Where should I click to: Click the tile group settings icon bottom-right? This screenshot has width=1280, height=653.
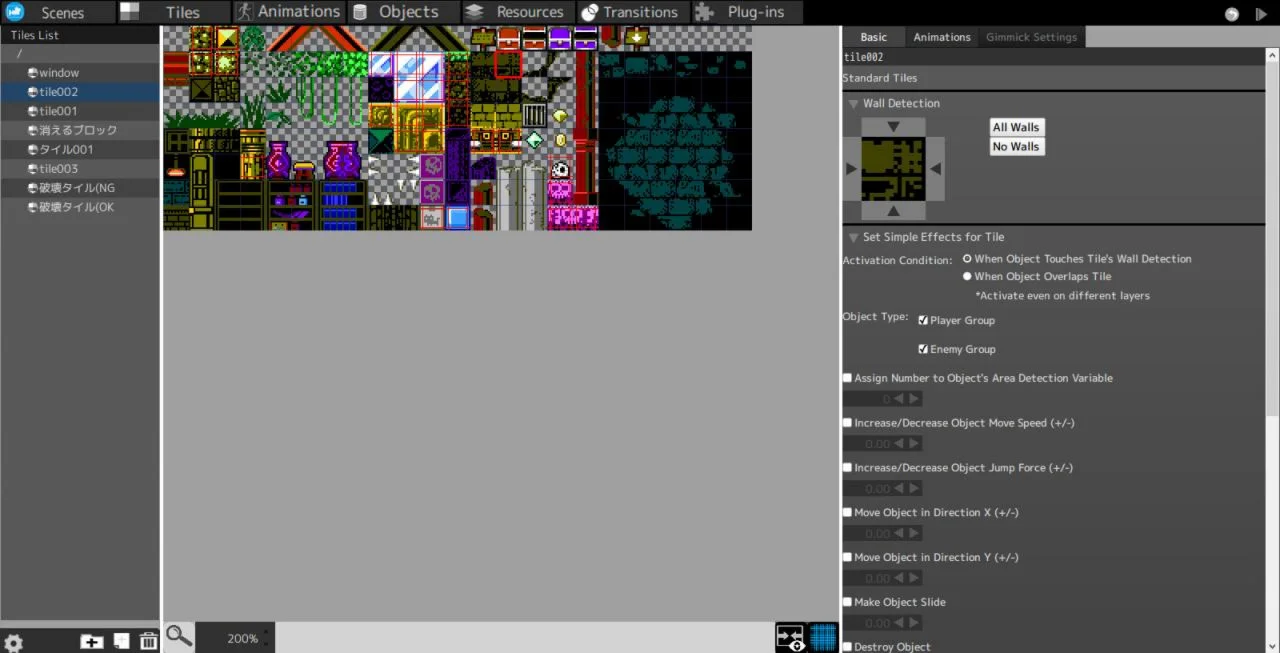point(790,637)
